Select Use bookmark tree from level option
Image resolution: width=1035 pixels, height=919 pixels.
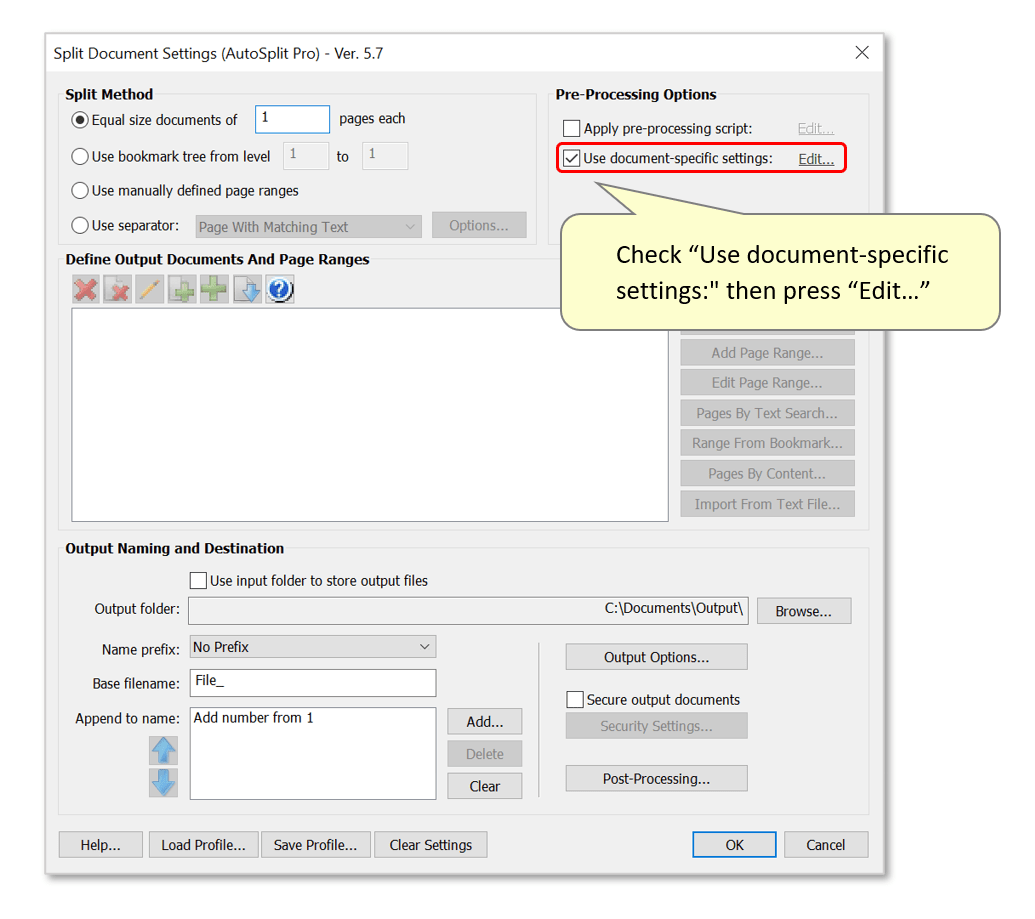pyautogui.click(x=80, y=156)
